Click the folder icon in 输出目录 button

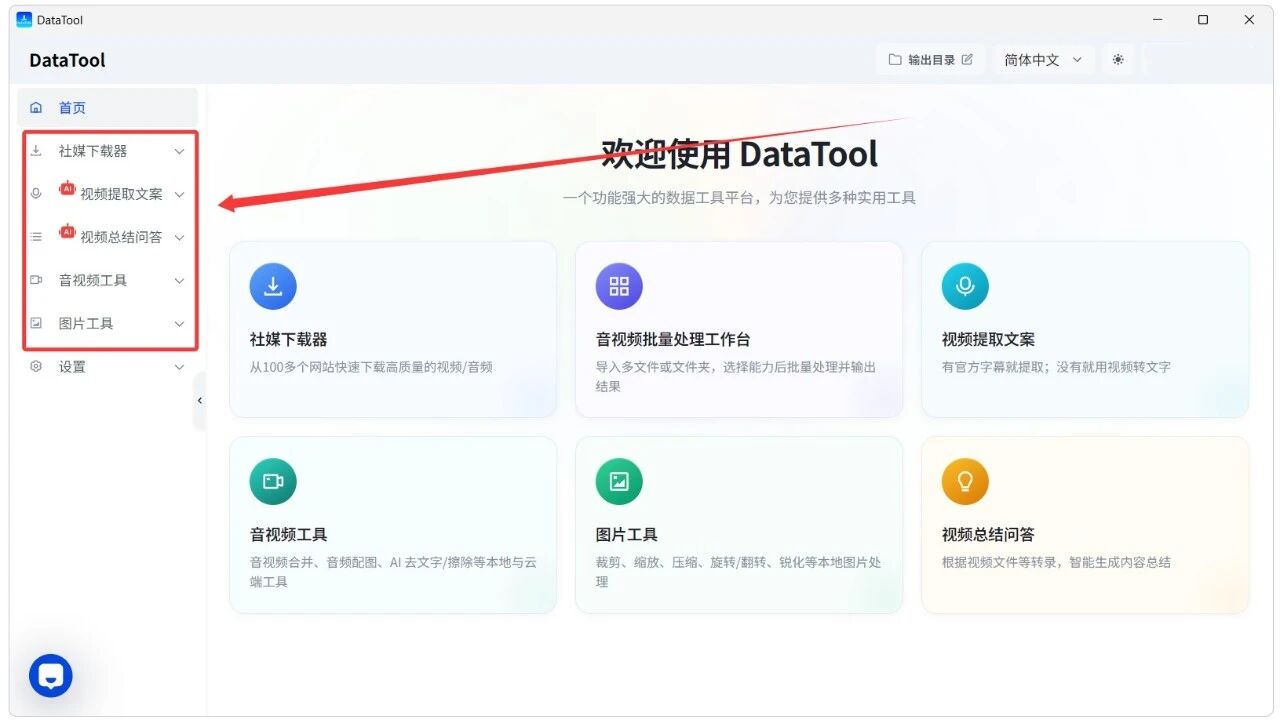[895, 60]
